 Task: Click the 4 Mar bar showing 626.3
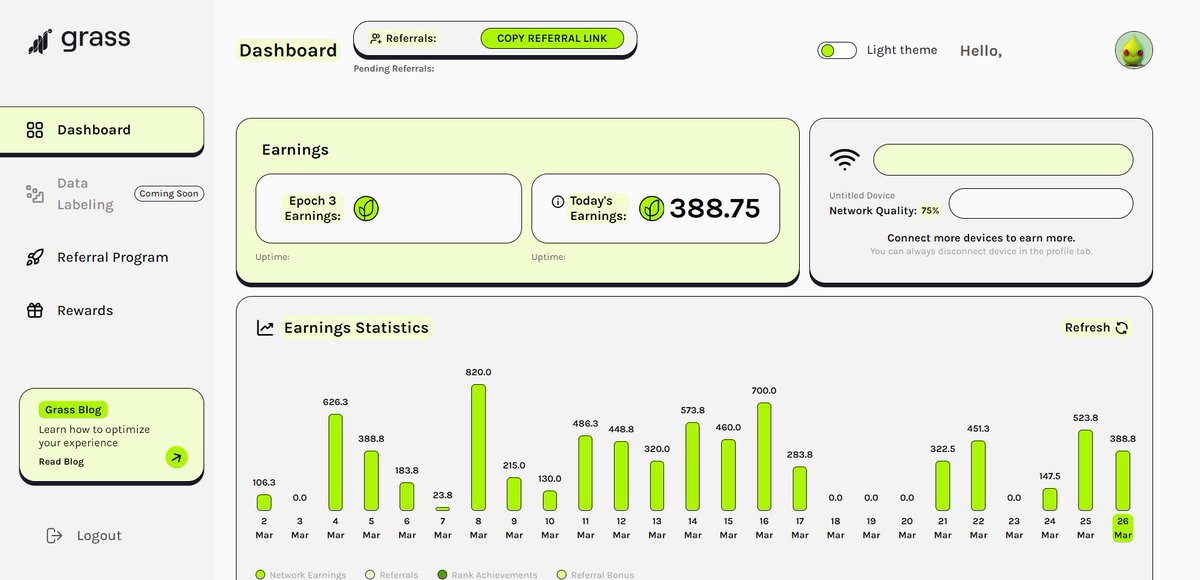[x=335, y=463]
